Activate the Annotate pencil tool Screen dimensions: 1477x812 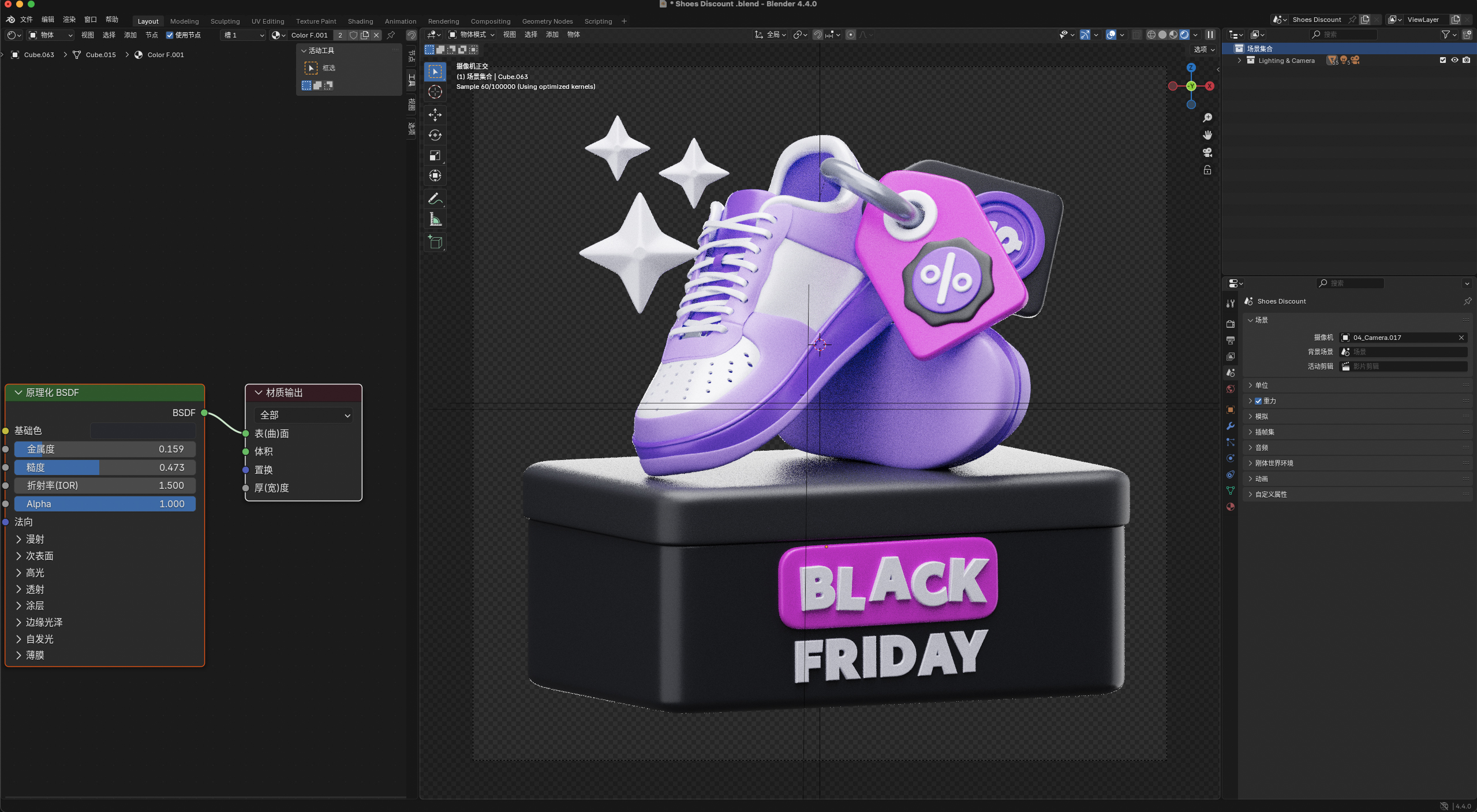(435, 199)
